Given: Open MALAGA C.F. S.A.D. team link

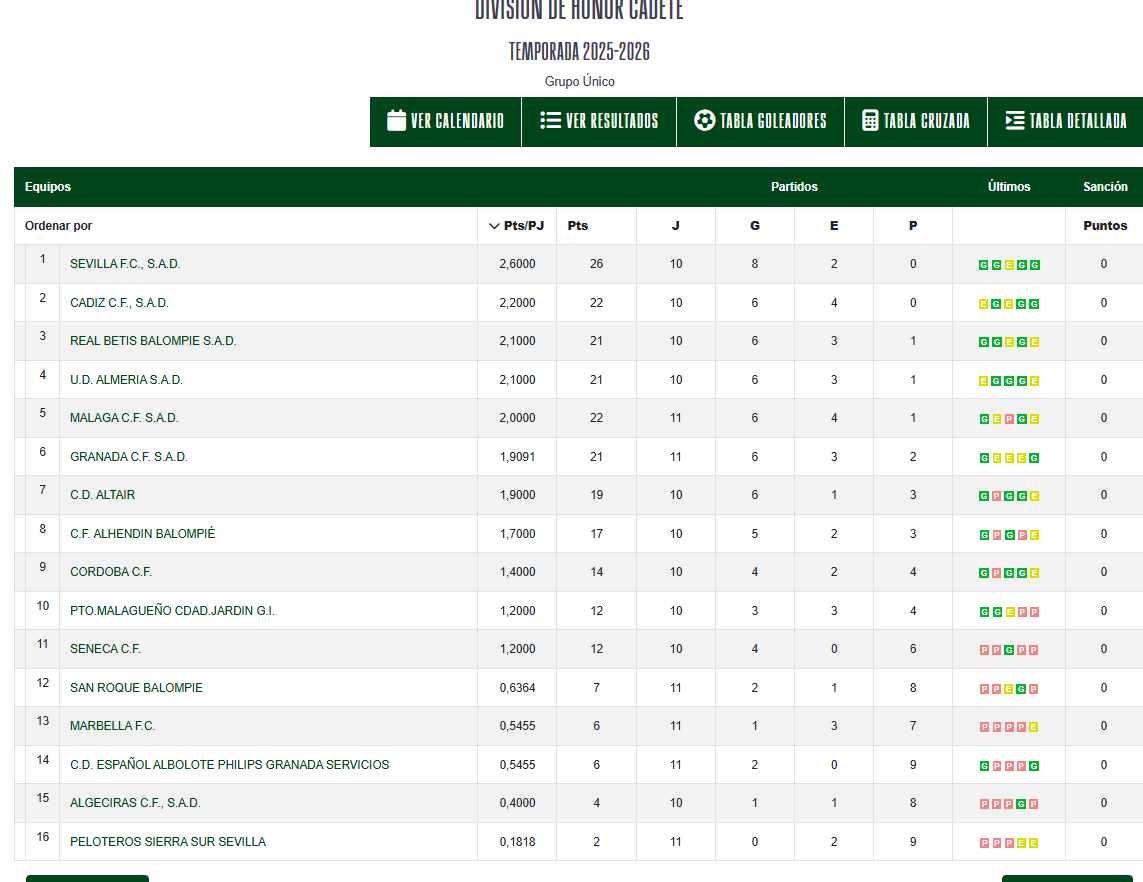Looking at the screenshot, I should (x=124, y=418).
